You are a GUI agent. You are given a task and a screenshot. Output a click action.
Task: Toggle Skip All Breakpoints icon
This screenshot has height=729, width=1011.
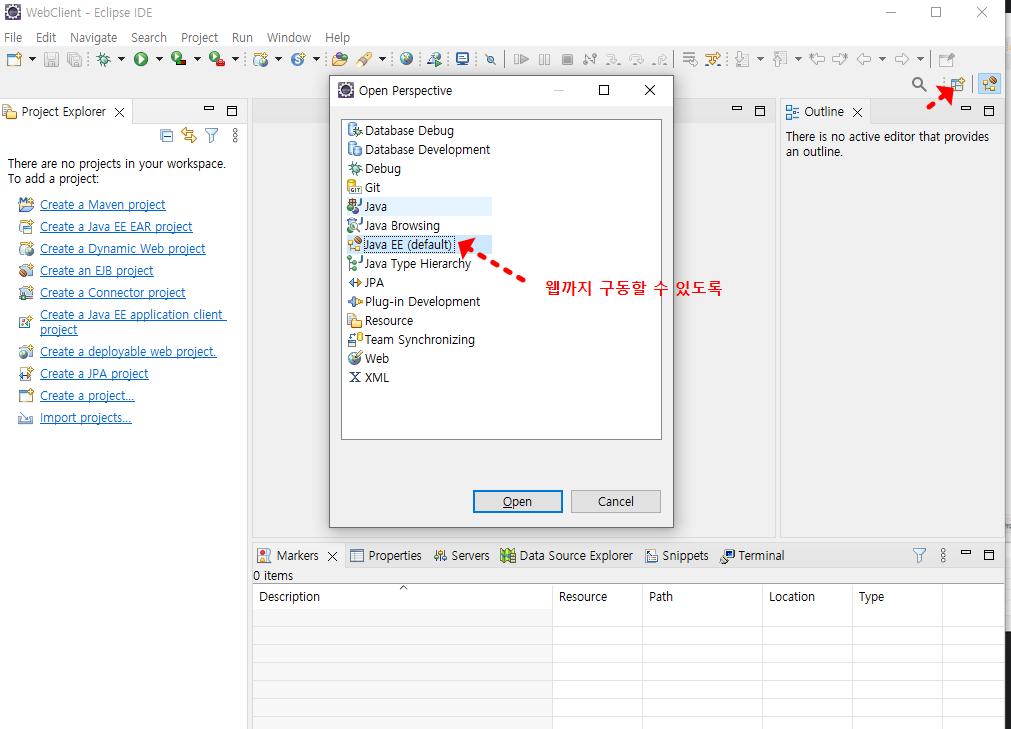(x=491, y=60)
